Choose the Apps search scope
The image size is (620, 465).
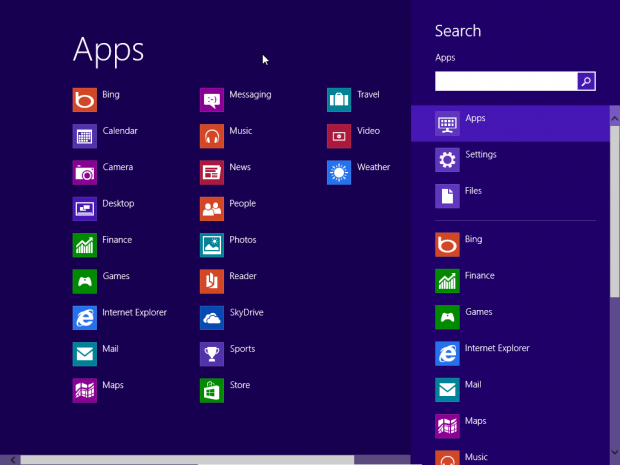pos(510,124)
